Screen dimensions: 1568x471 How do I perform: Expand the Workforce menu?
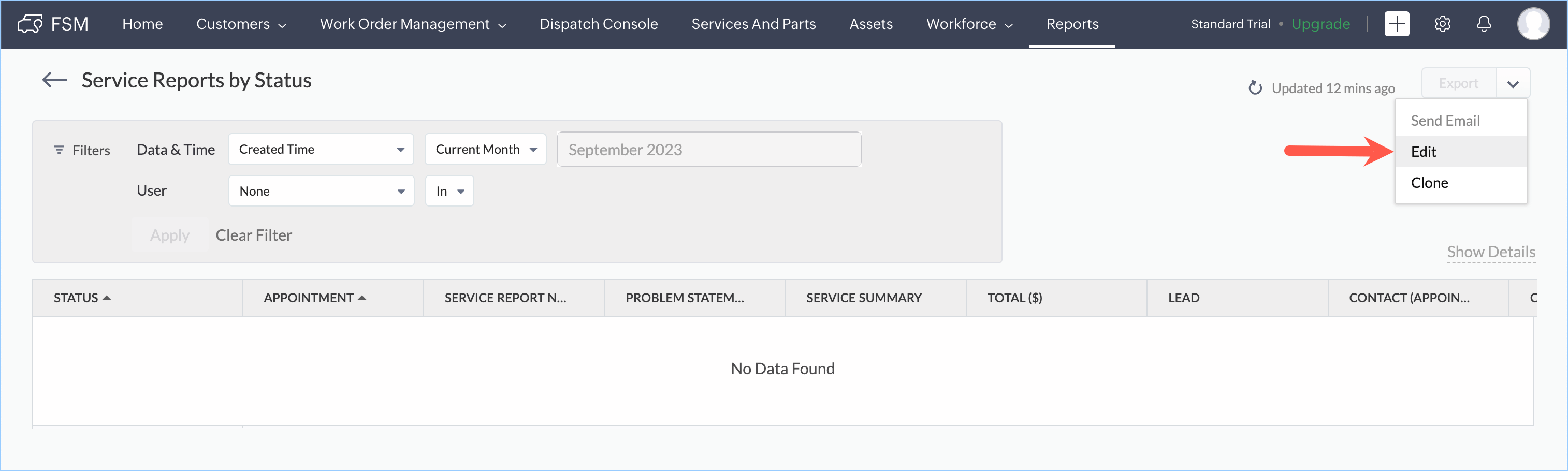pos(969,24)
